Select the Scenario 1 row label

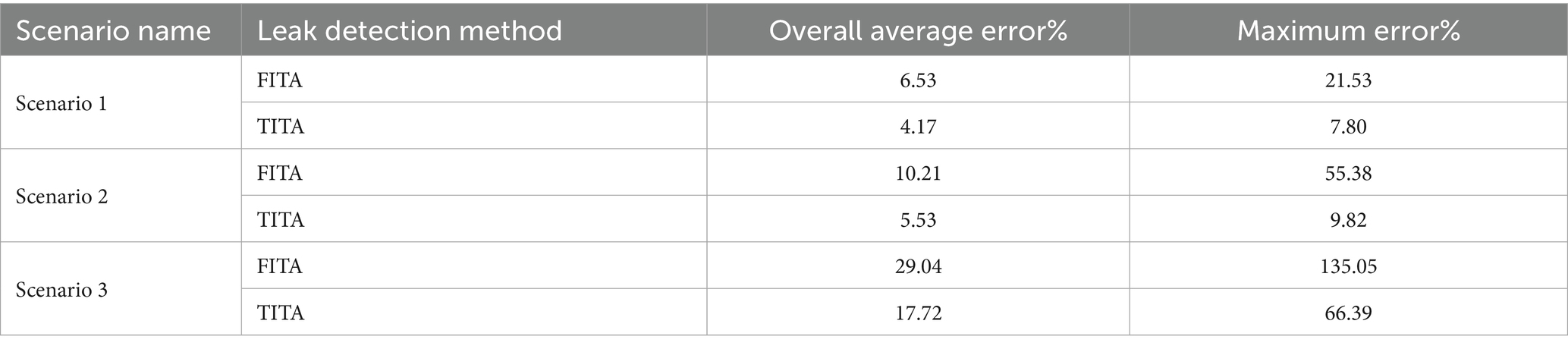61,103
